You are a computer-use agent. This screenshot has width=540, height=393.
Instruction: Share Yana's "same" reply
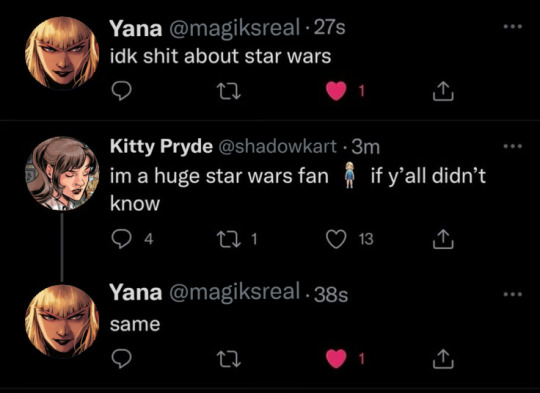pos(443,359)
